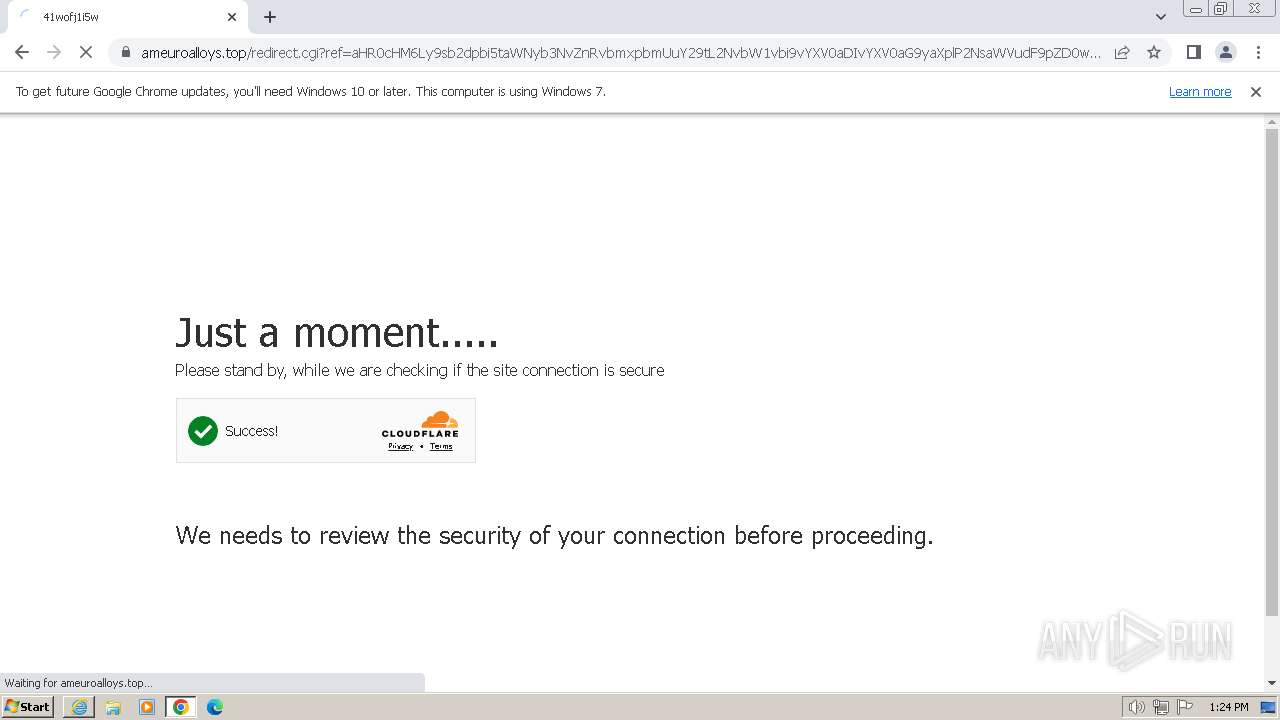
Task: Open the Windows Start menu
Action: click(28, 707)
